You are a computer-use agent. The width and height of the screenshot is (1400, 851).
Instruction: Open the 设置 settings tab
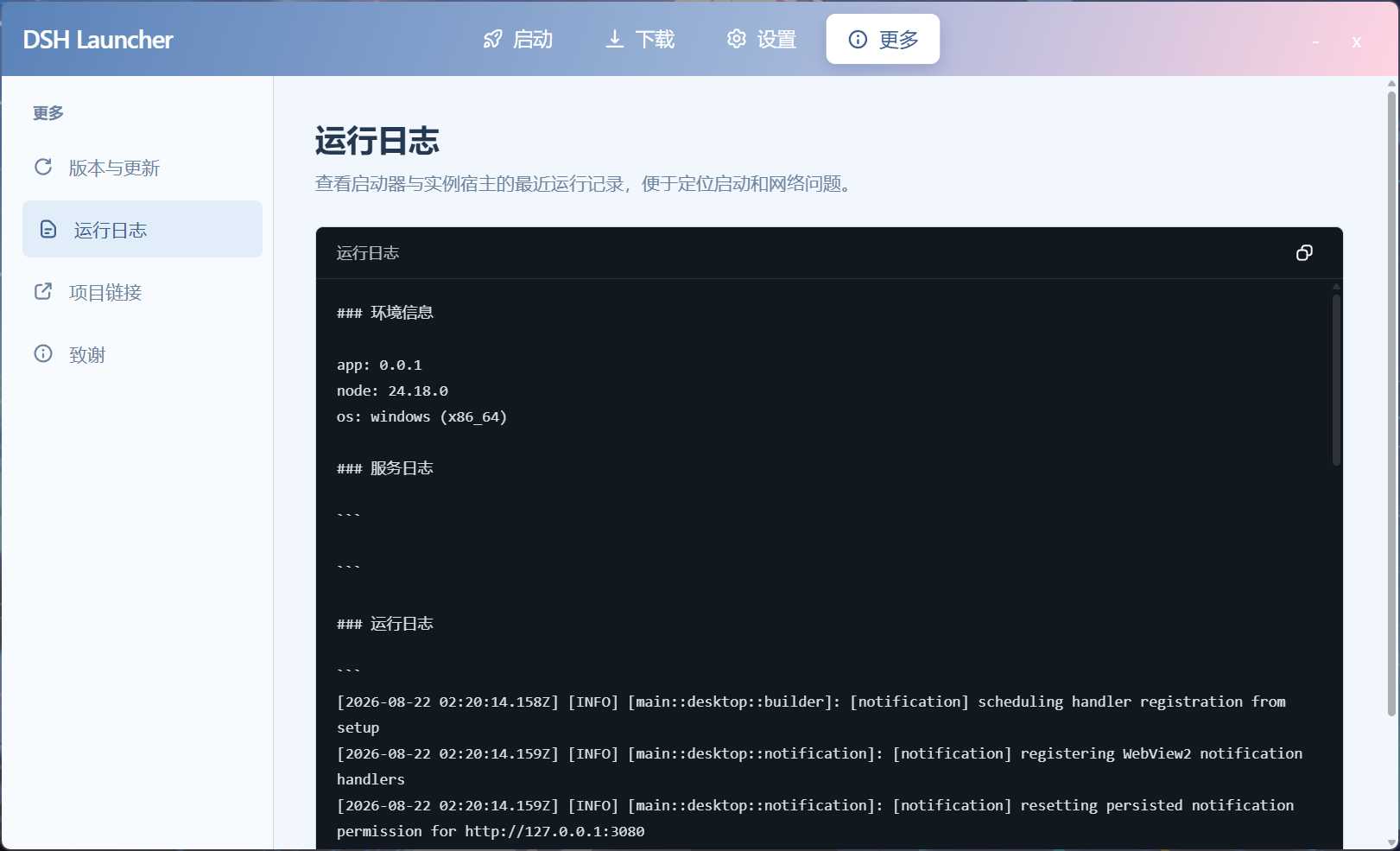761,40
